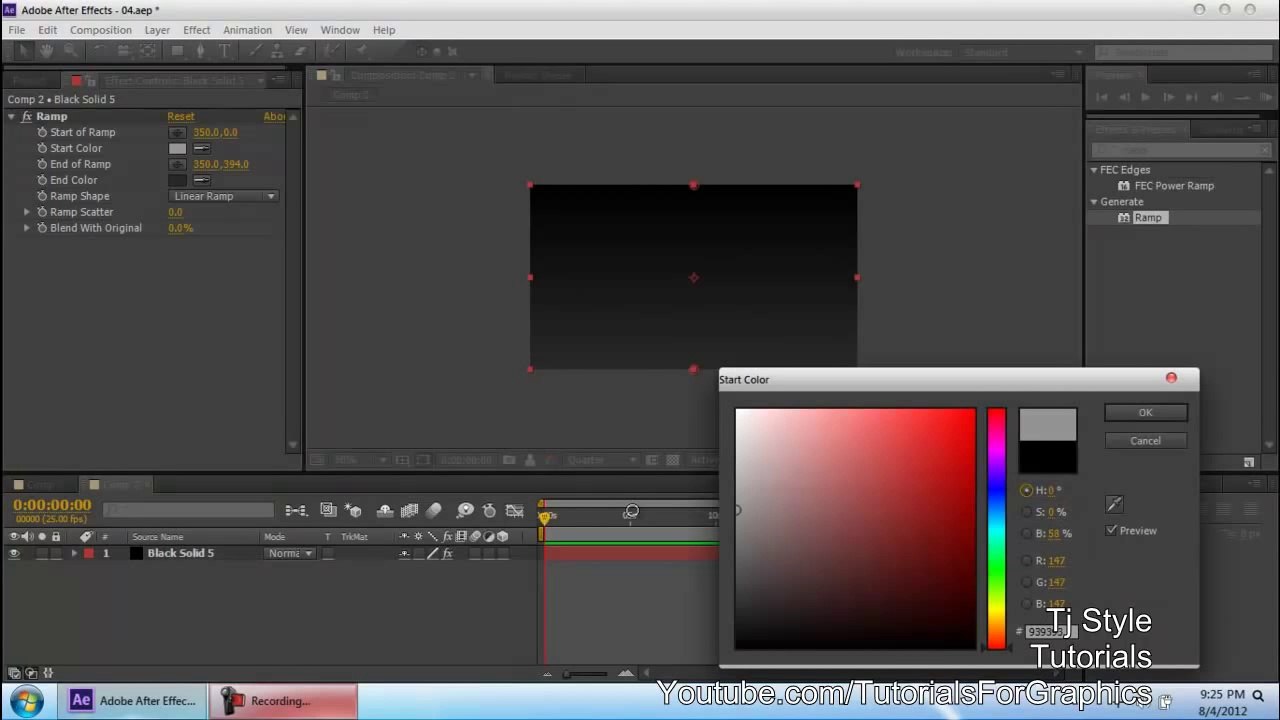Pick Start Color with its eyedropper
The height and width of the screenshot is (720, 1280).
(202, 148)
